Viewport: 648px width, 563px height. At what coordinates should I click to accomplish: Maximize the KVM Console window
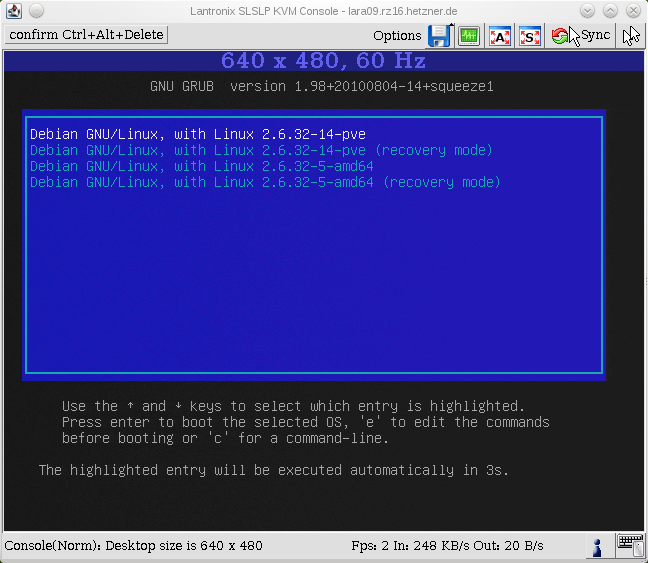[x=610, y=11]
